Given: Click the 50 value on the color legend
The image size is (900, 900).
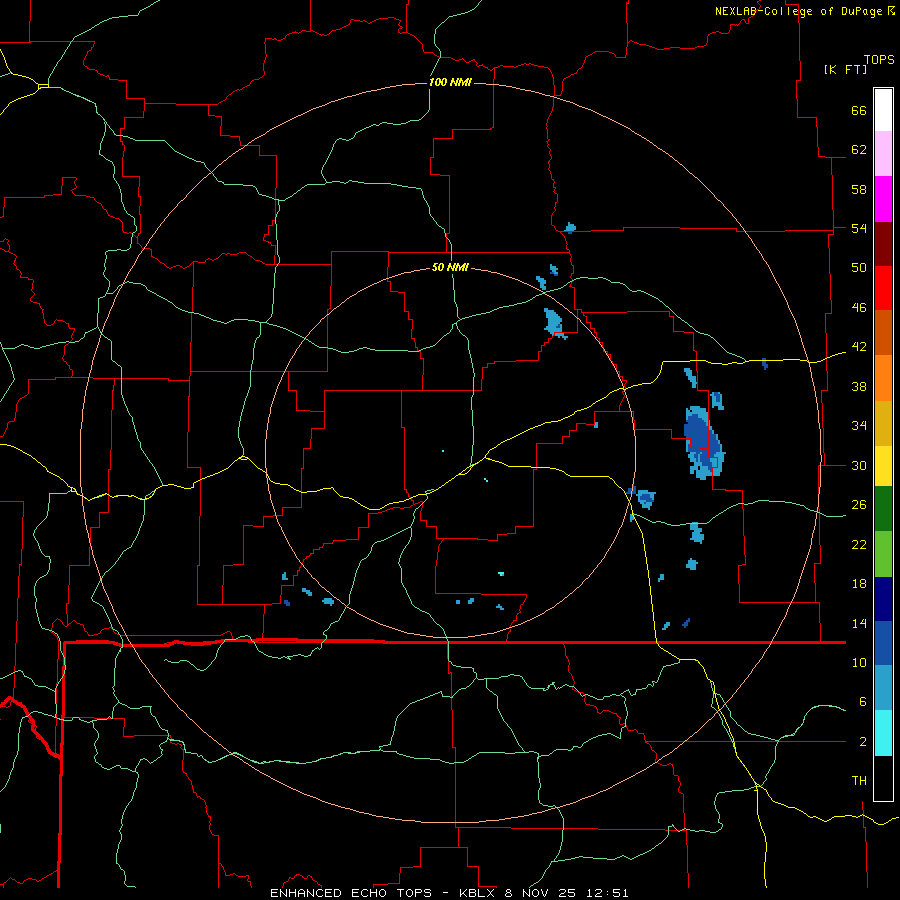Looking at the screenshot, I should 859,268.
